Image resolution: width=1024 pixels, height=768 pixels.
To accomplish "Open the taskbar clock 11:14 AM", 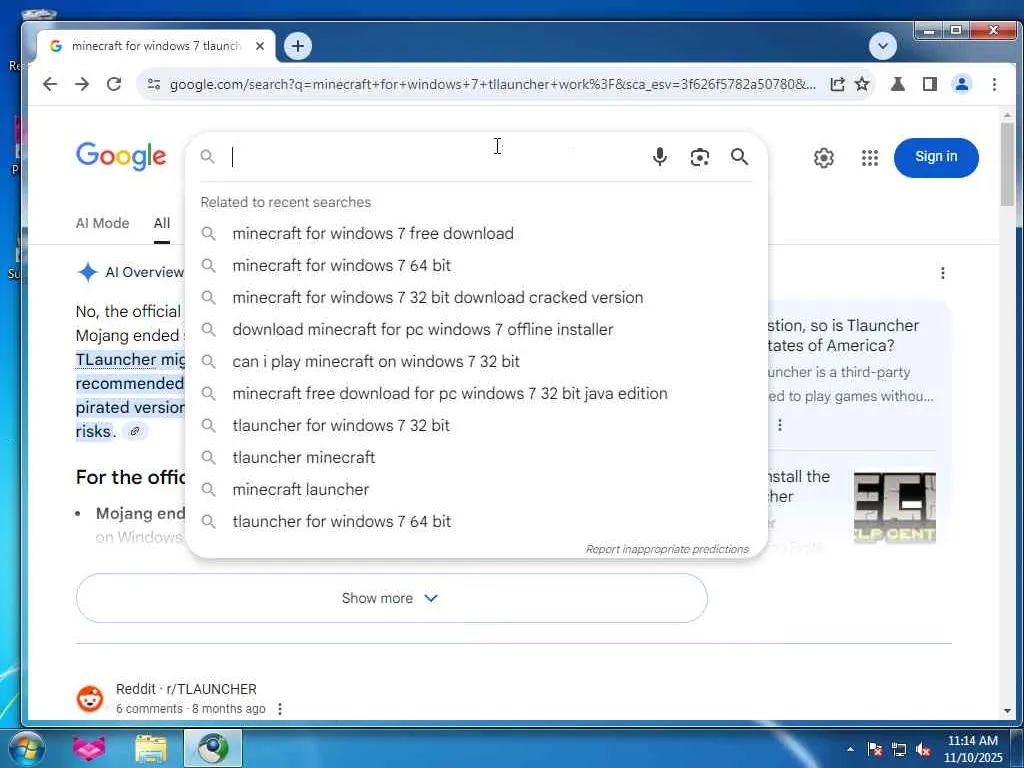I will (x=972, y=749).
